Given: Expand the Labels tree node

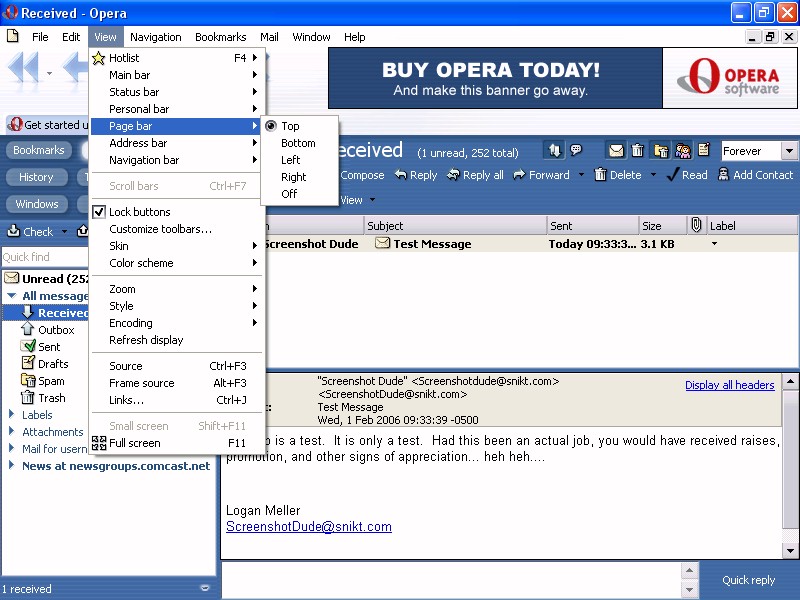Looking at the screenshot, I should (x=12, y=415).
